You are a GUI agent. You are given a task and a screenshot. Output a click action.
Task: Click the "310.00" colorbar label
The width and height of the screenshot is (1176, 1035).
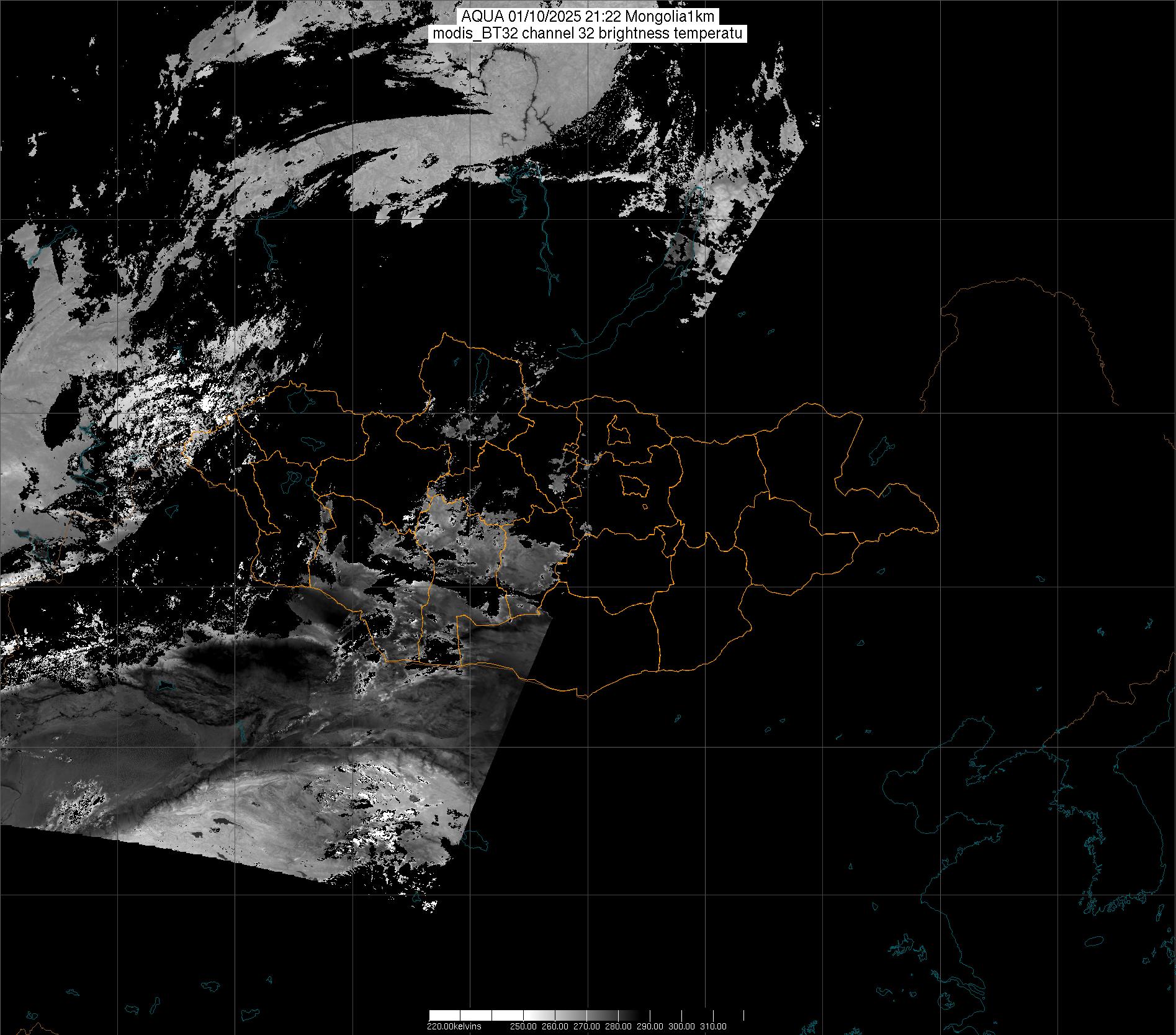click(714, 1026)
